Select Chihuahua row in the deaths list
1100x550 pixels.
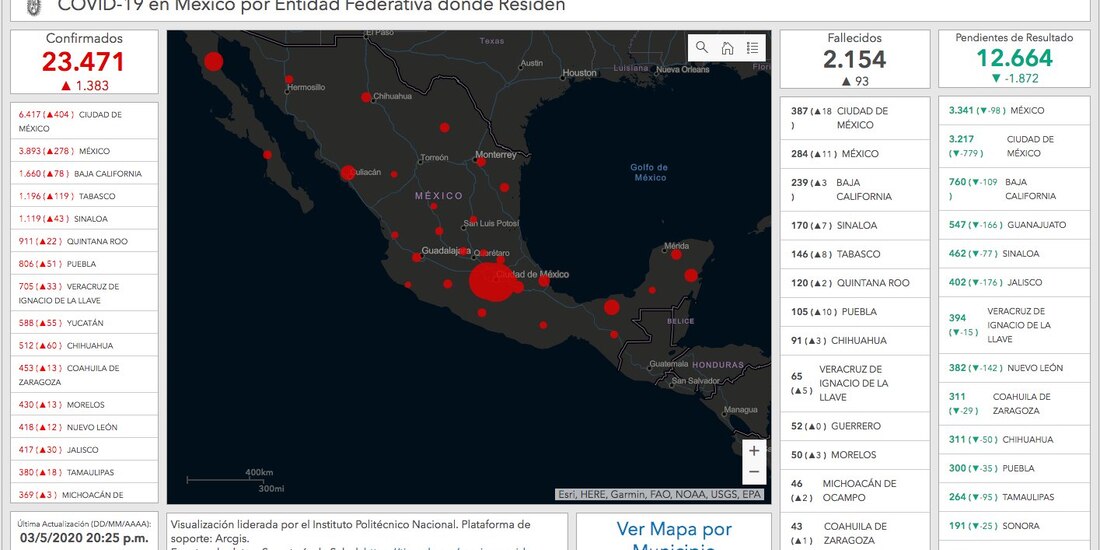coord(854,340)
